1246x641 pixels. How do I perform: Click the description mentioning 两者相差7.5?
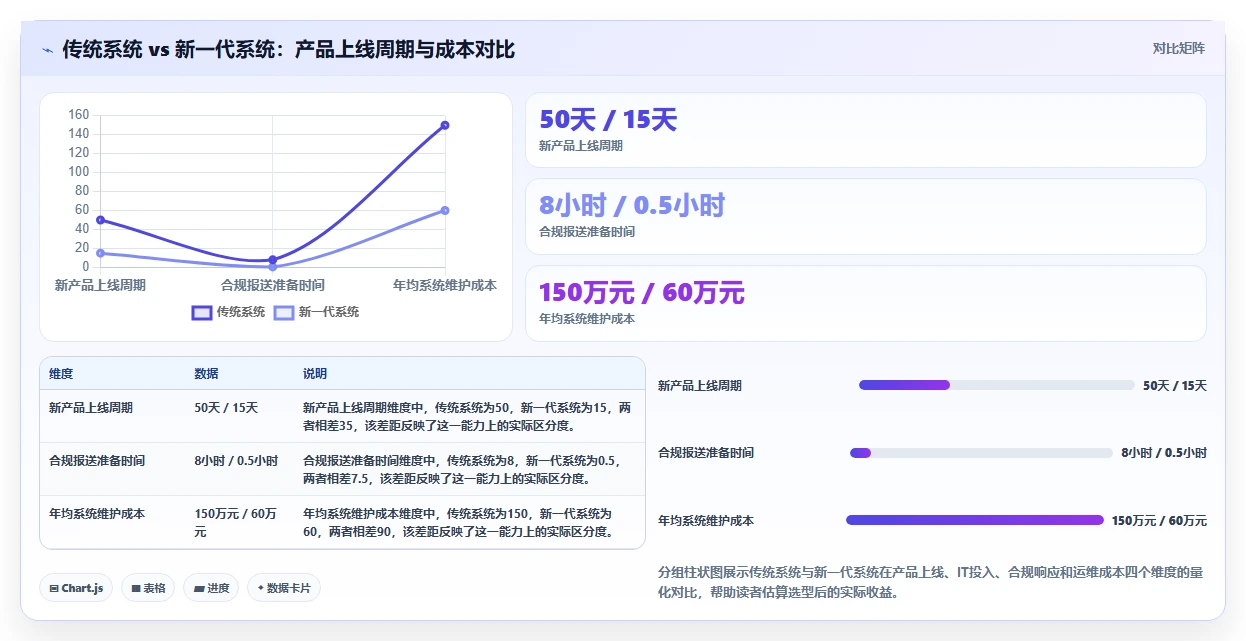pyautogui.click(x=464, y=470)
